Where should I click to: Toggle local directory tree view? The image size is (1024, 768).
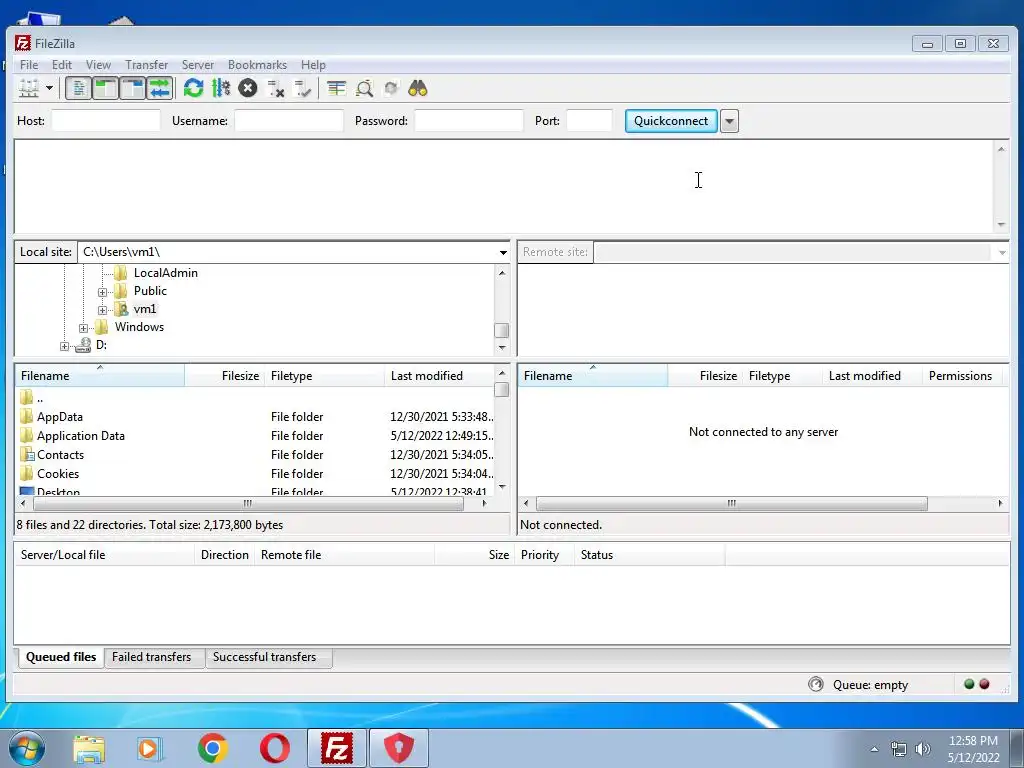pyautogui.click(x=104, y=88)
